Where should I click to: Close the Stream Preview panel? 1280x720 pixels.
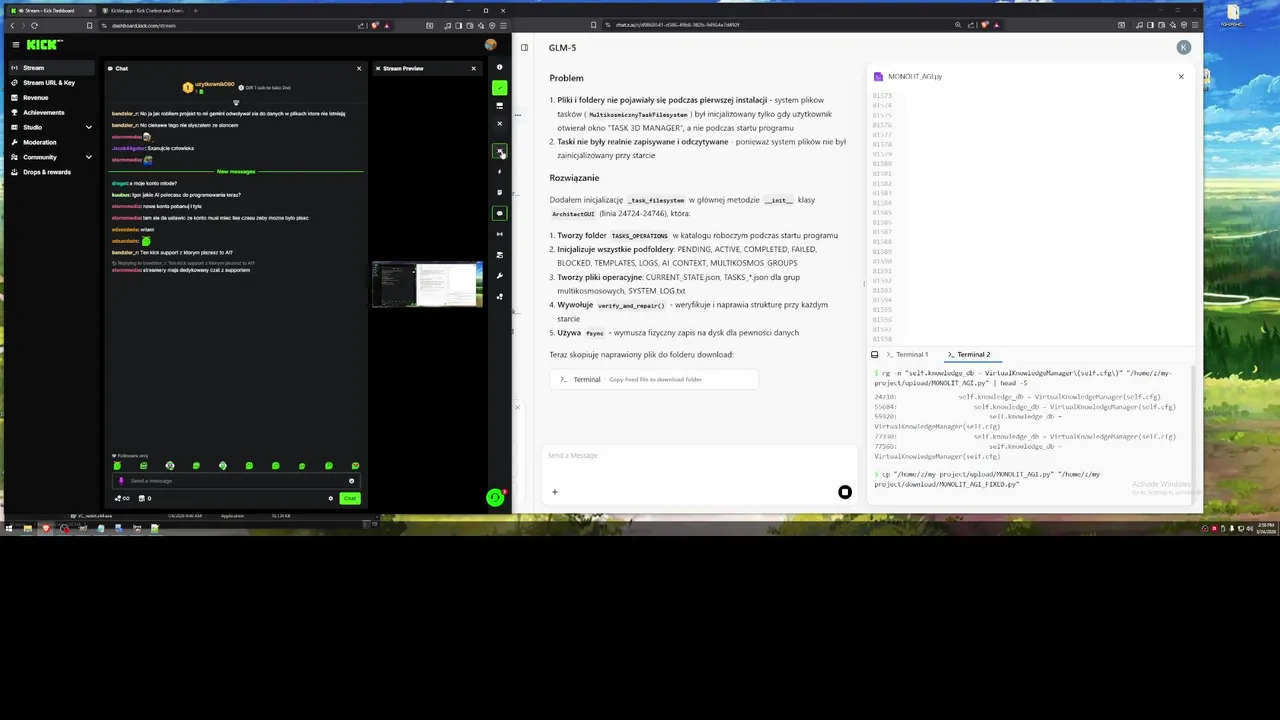tap(474, 68)
